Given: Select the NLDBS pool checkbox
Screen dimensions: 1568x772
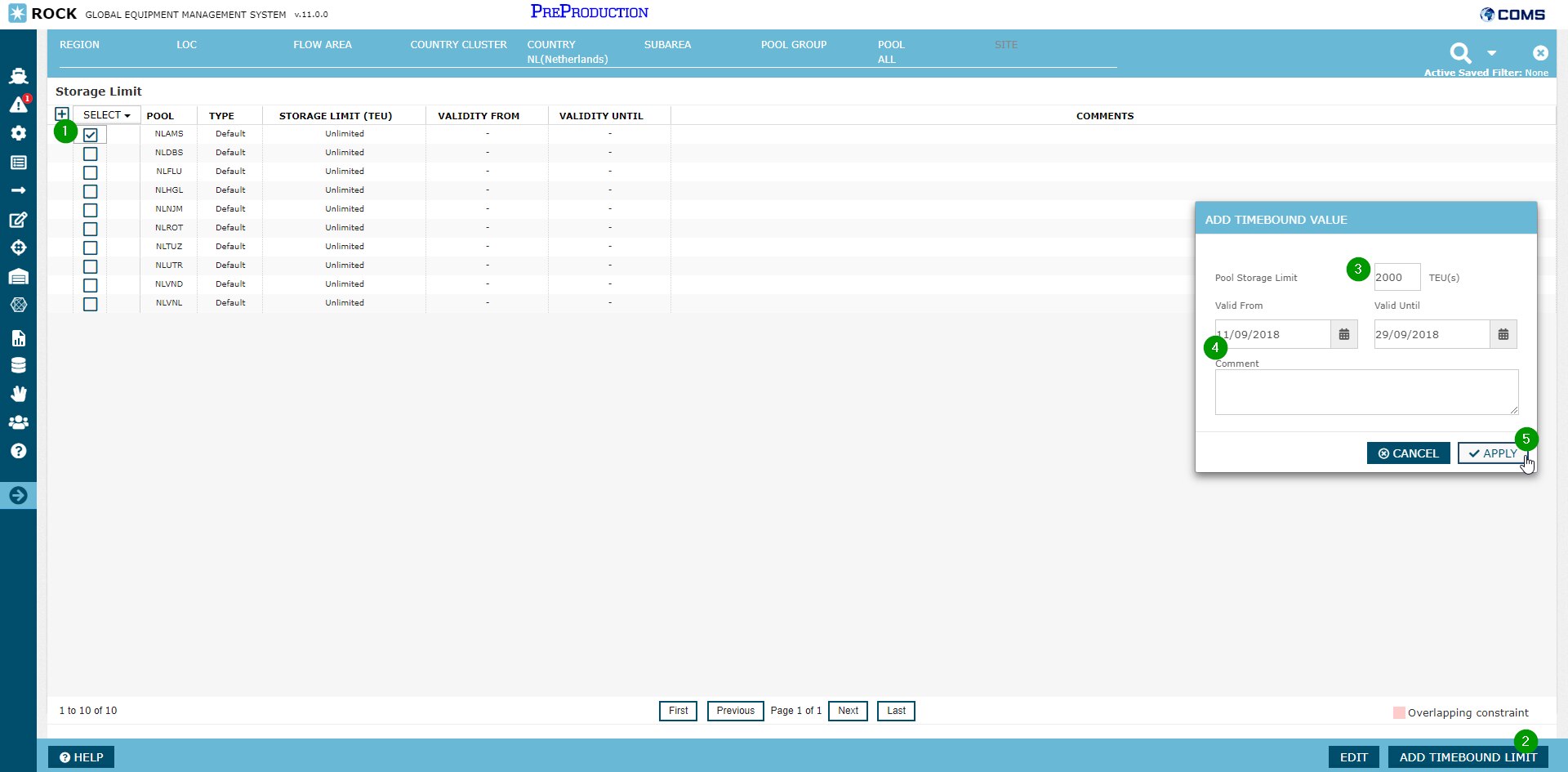Looking at the screenshot, I should tap(91, 154).
